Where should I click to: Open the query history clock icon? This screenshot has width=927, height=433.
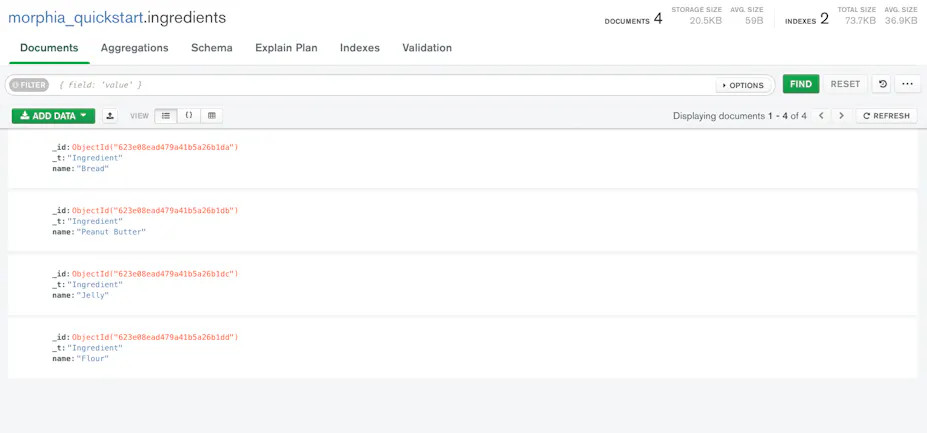pos(882,85)
